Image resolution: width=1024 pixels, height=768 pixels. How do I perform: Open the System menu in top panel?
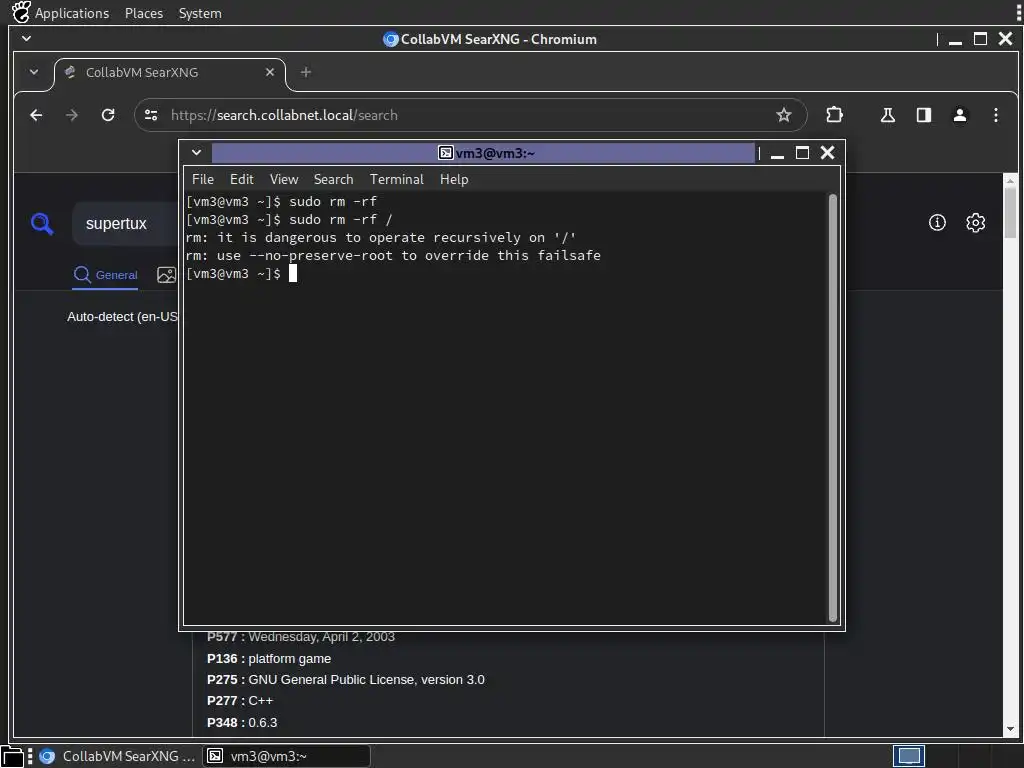click(x=200, y=13)
